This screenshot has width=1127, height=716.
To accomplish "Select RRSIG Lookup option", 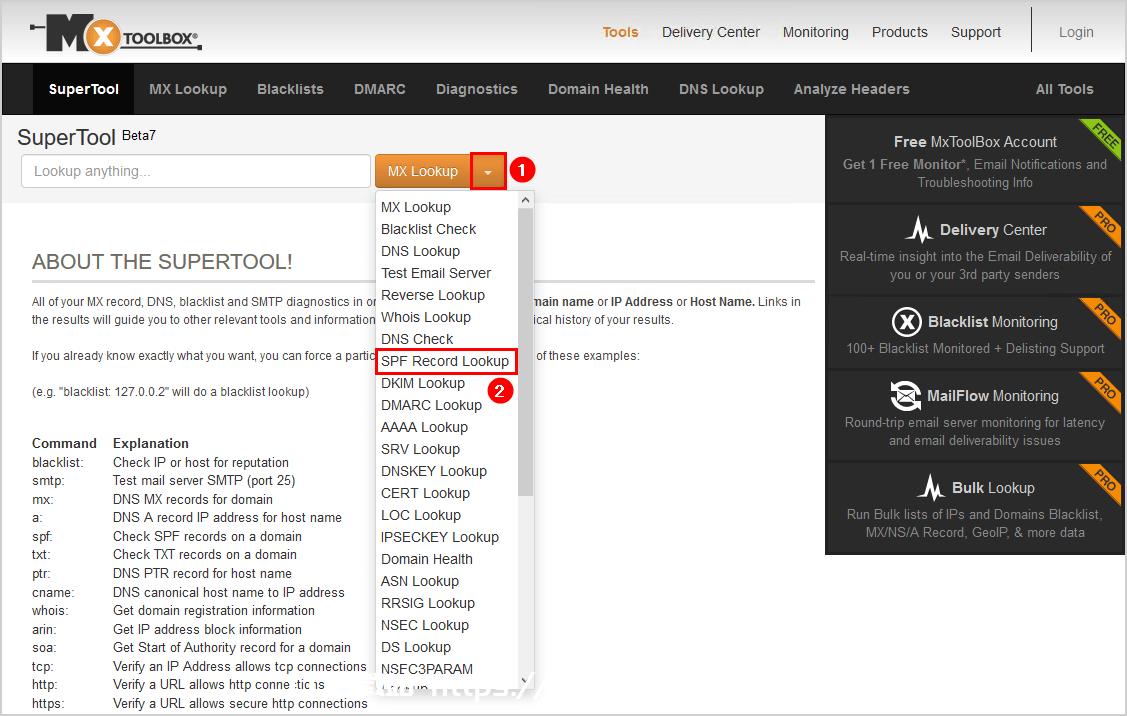I will (x=428, y=603).
